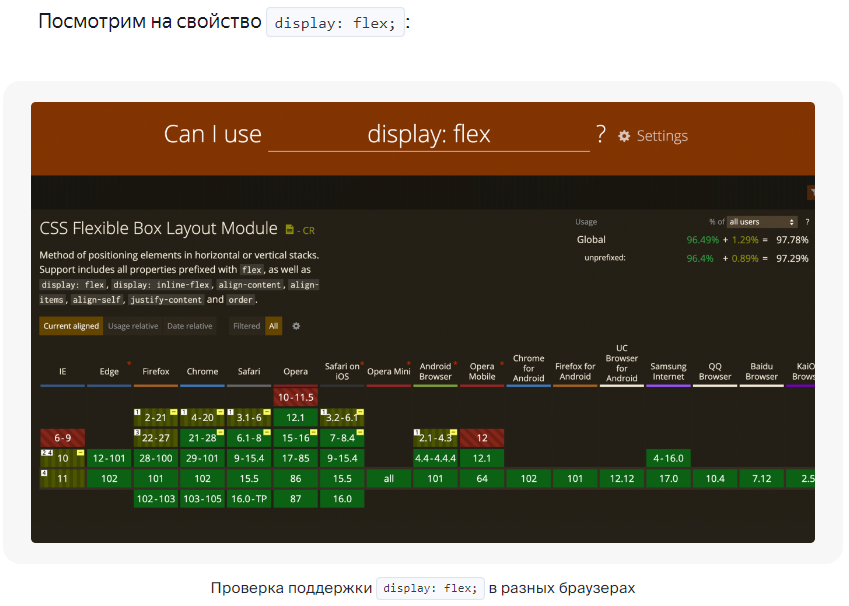Image resolution: width=849 pixels, height=606 pixels.
Task: Select Firefox 22-27 cell
Action: tap(156, 438)
